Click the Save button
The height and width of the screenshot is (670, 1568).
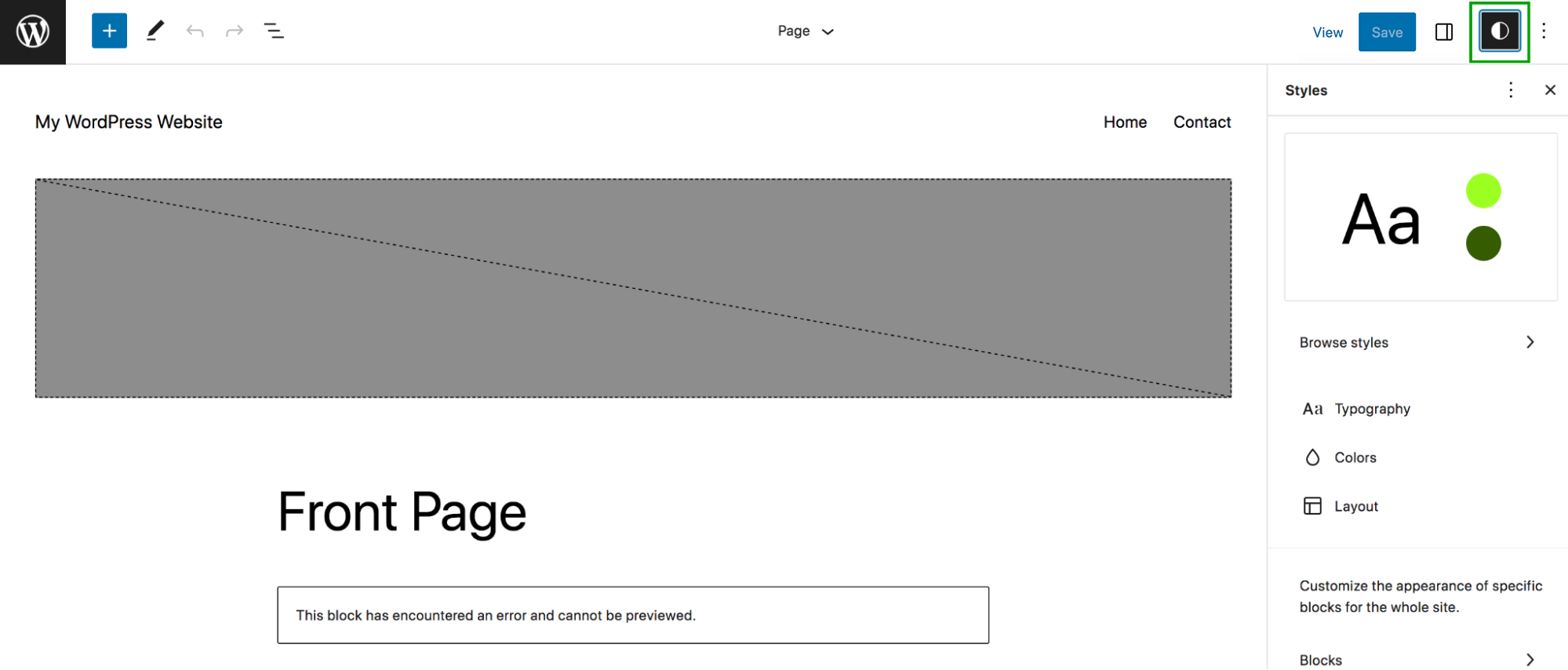[1386, 32]
